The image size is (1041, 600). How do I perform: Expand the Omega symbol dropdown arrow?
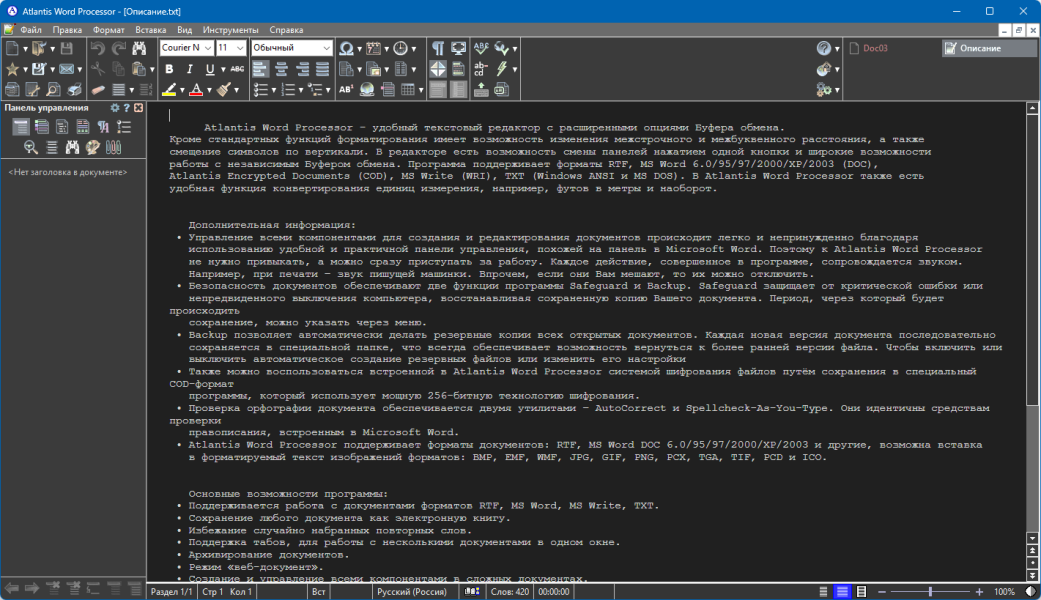coord(359,48)
